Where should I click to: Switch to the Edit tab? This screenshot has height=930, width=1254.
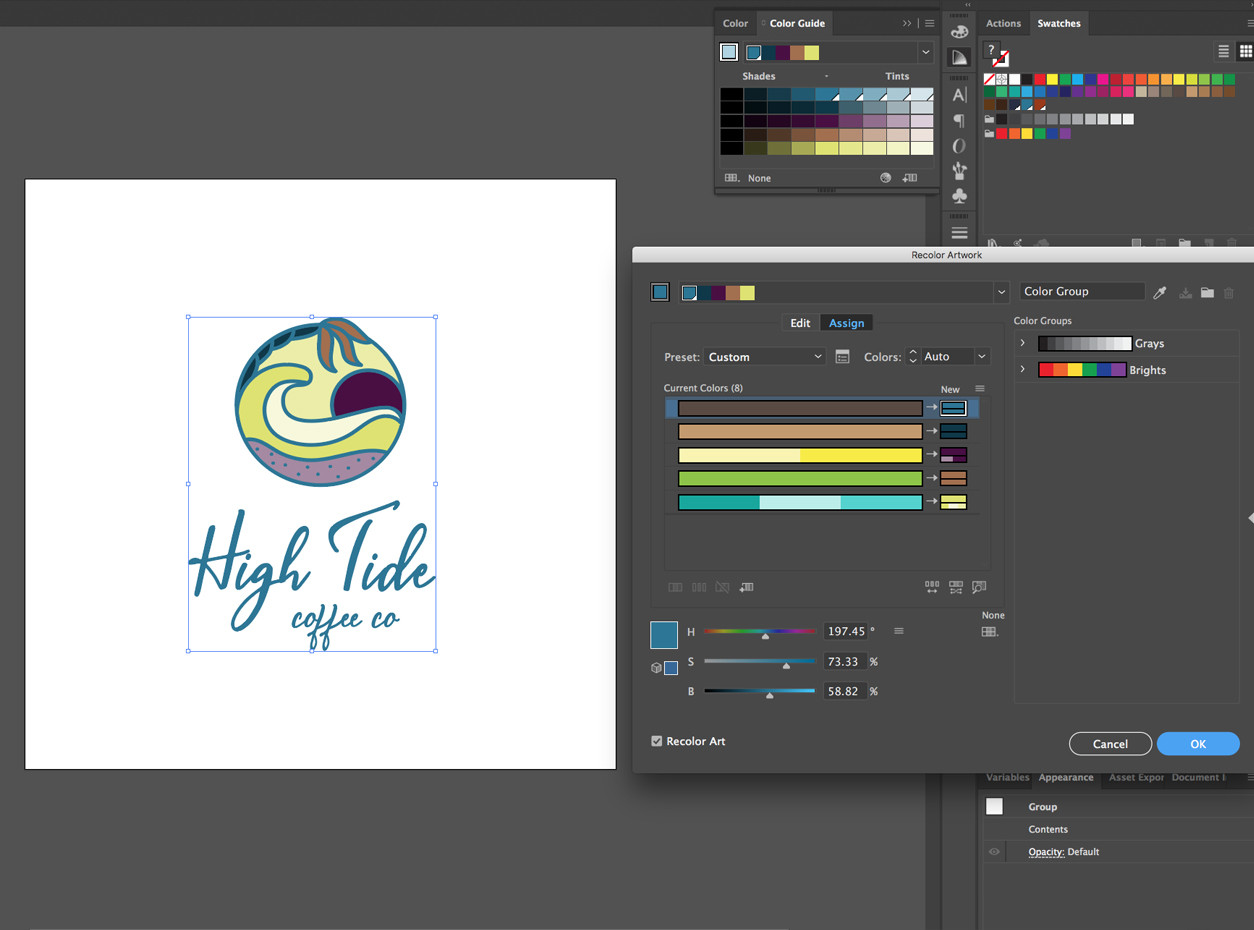[800, 323]
